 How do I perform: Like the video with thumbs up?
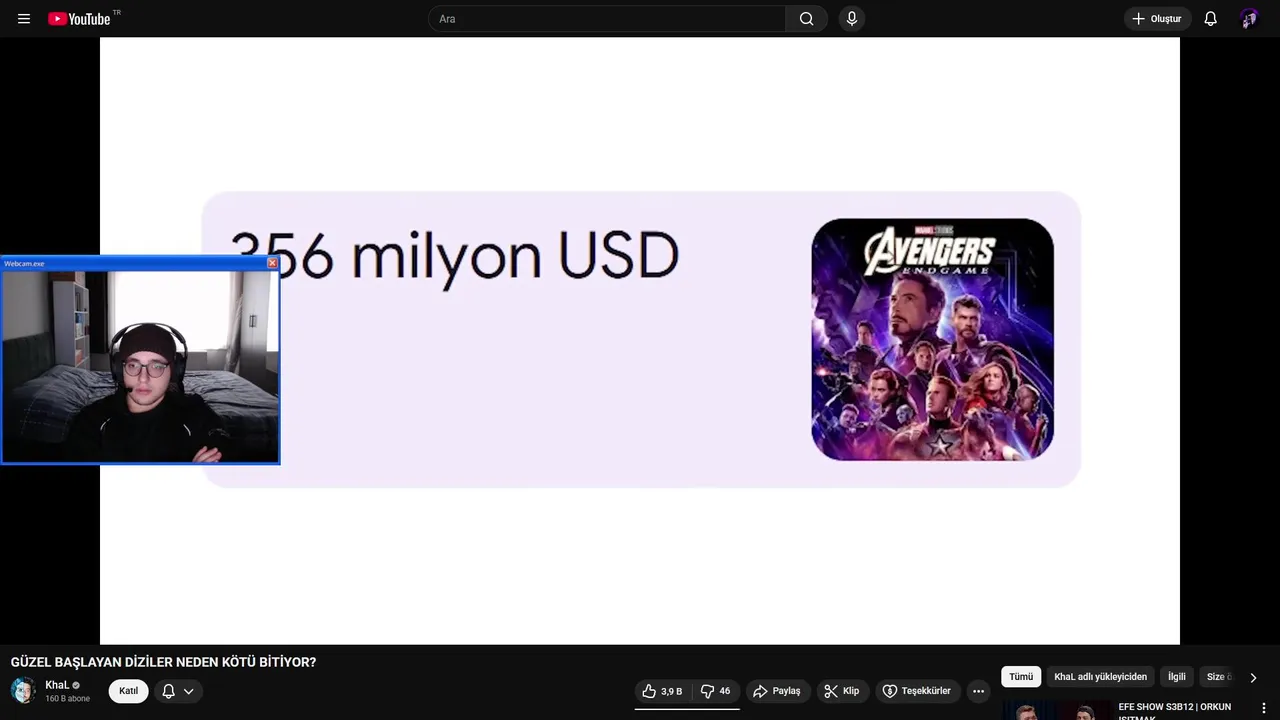coord(663,691)
